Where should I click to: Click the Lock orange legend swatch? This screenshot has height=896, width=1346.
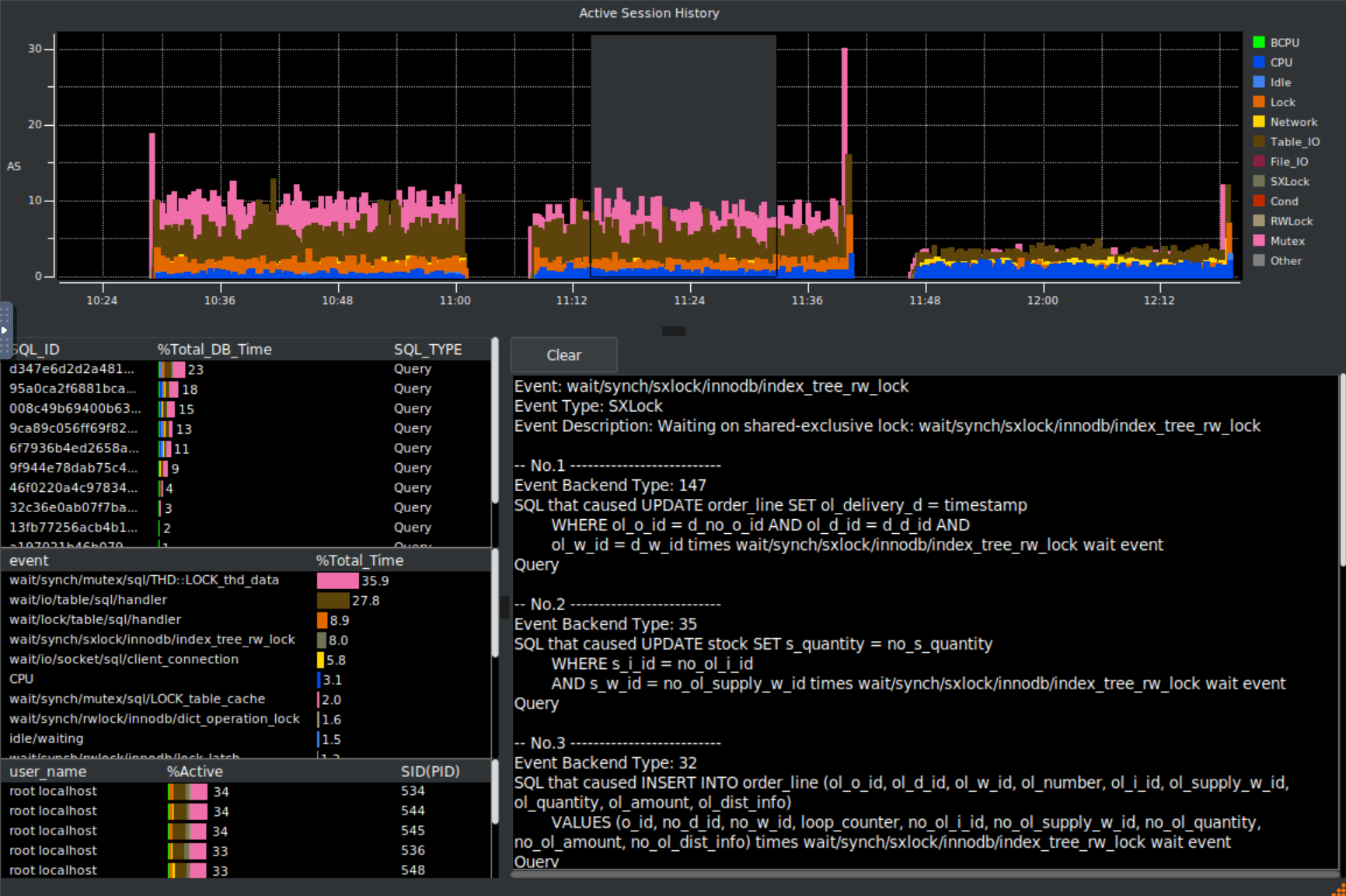click(1259, 102)
